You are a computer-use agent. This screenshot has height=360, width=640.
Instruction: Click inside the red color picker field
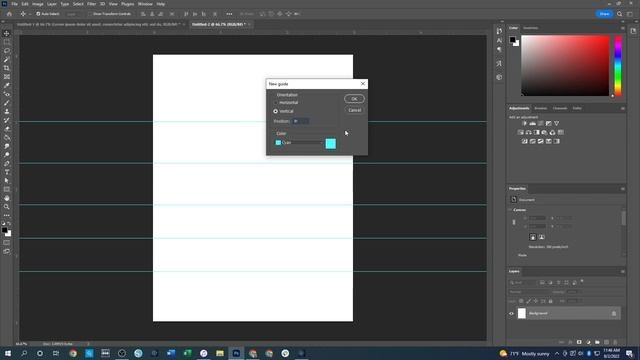[565, 66]
